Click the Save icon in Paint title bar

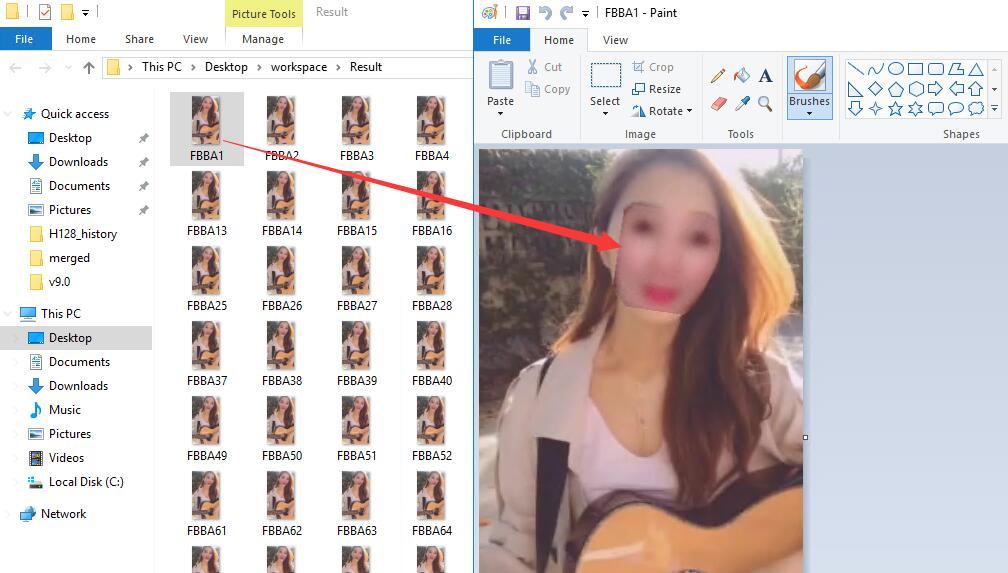(x=523, y=12)
